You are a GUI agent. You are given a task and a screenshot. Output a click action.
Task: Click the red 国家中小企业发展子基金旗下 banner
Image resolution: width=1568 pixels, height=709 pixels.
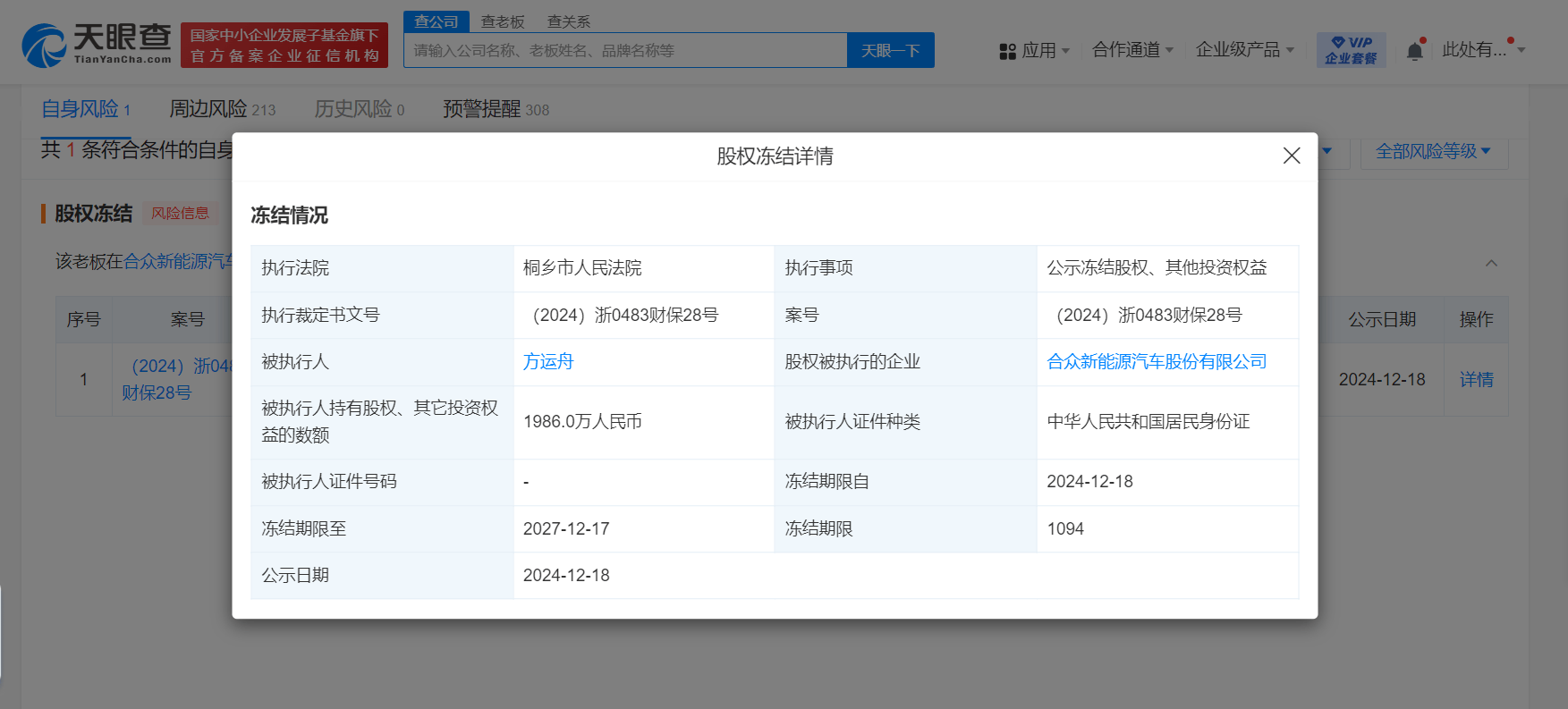pyautogui.click(x=284, y=45)
